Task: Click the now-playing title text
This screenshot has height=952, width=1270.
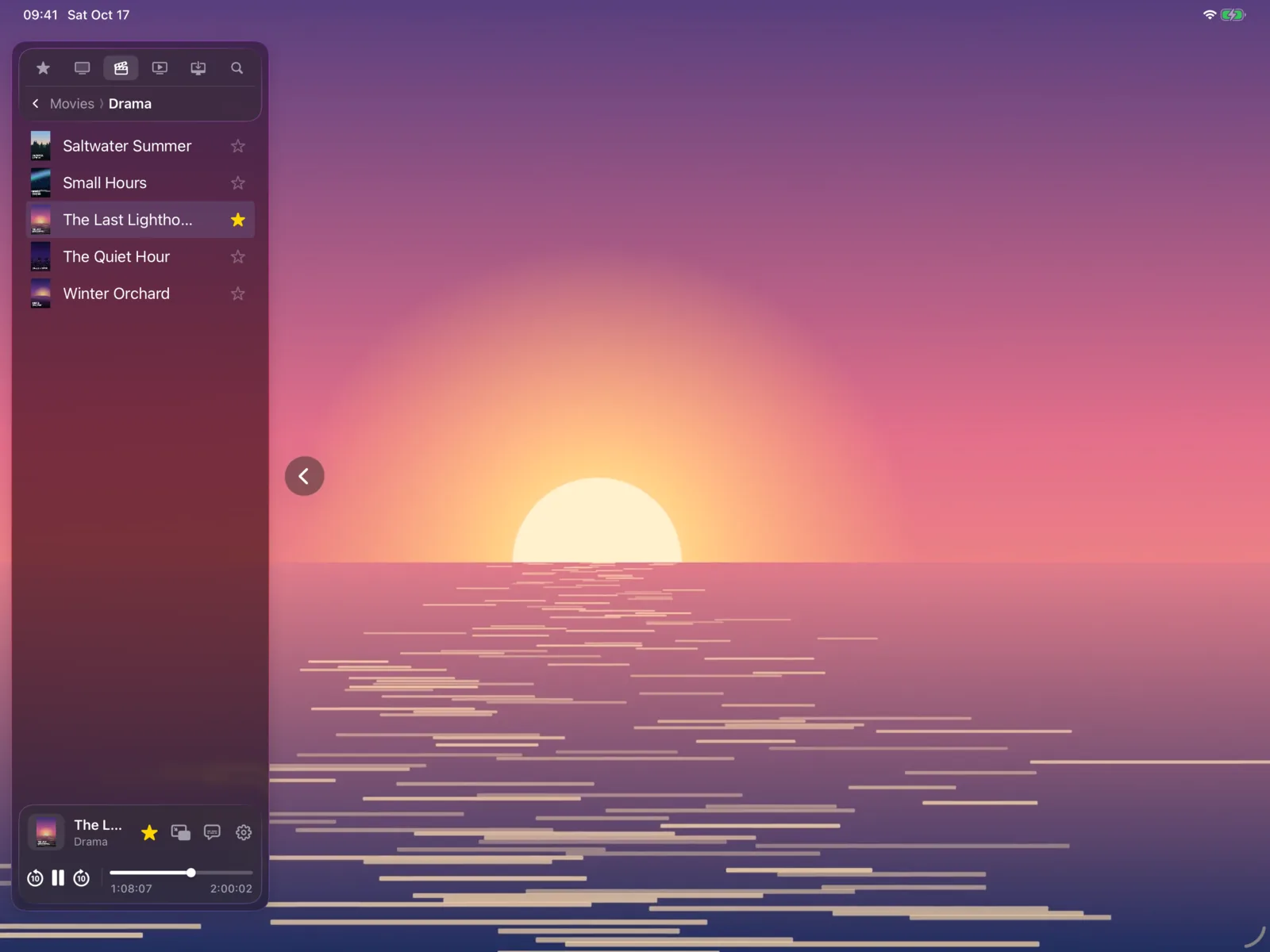Action: pos(98,825)
